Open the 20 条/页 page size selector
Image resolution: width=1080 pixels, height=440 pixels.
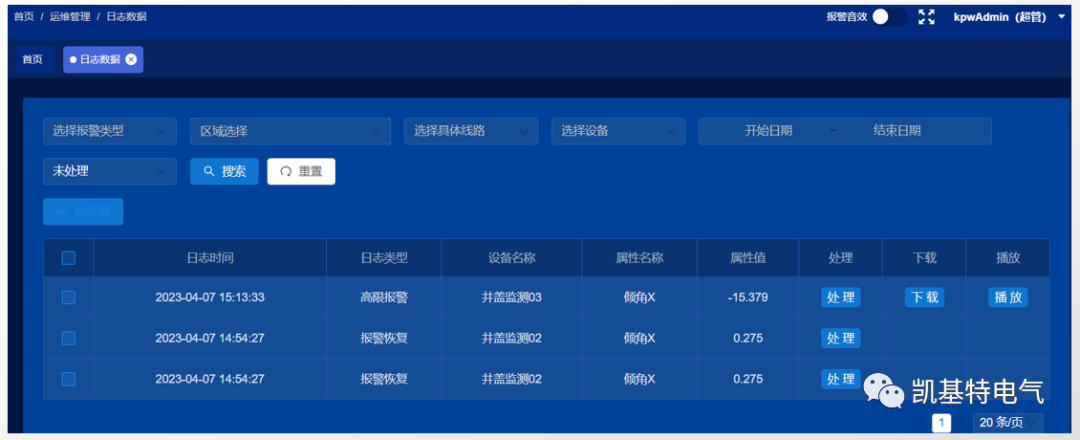[1007, 423]
